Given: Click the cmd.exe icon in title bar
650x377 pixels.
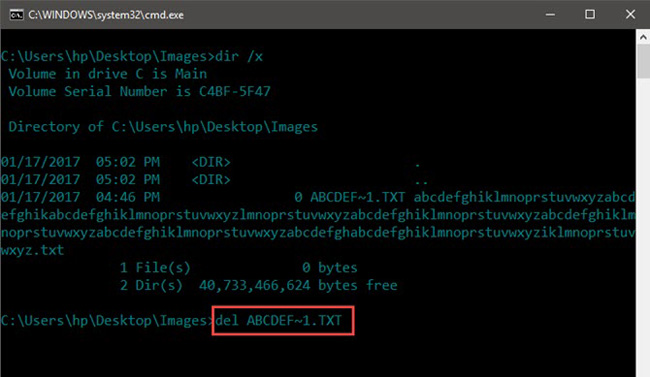Looking at the screenshot, I should coord(16,15).
